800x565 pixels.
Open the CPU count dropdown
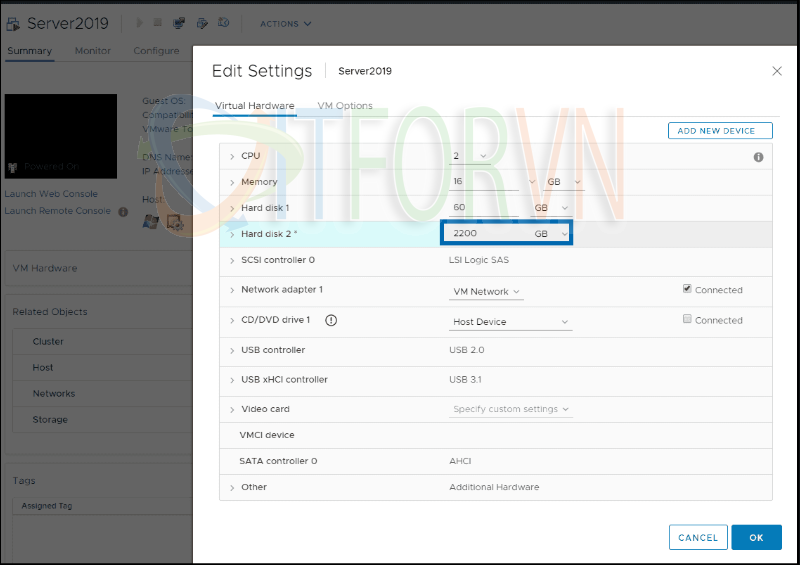point(469,156)
